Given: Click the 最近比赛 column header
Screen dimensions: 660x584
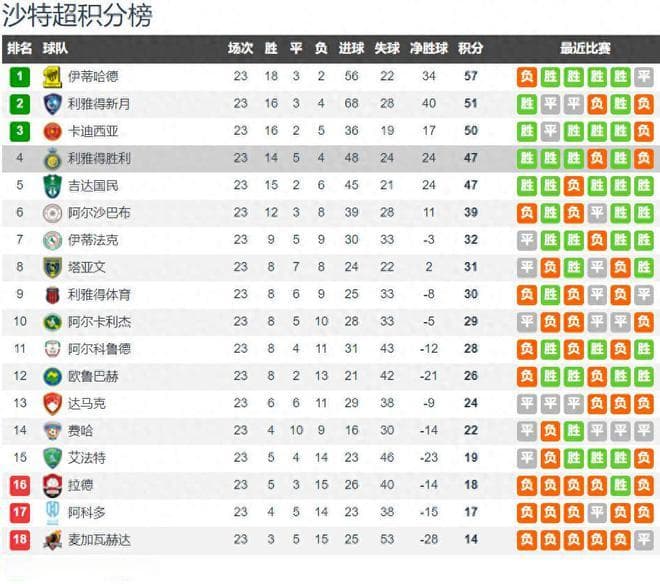Looking at the screenshot, I should pos(585,48).
